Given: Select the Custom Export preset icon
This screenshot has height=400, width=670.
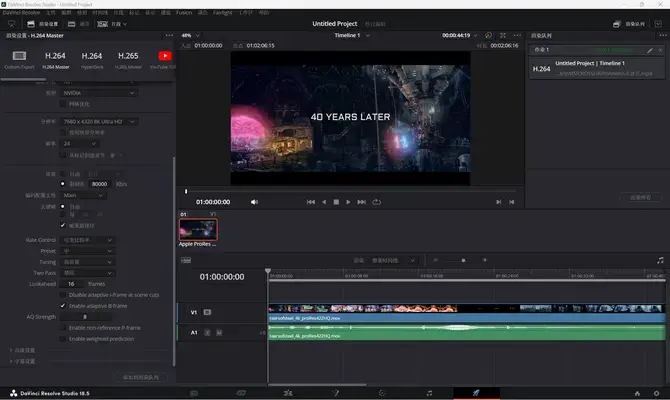Looking at the screenshot, I should [x=19, y=56].
